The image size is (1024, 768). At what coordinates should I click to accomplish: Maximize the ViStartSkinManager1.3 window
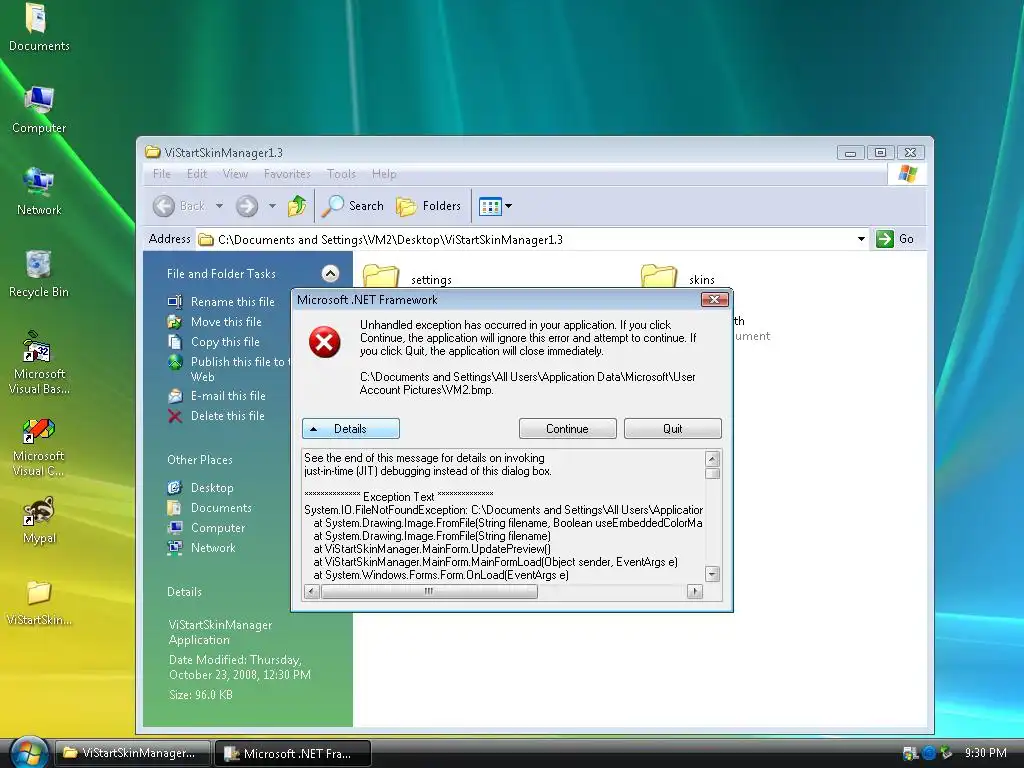point(880,153)
